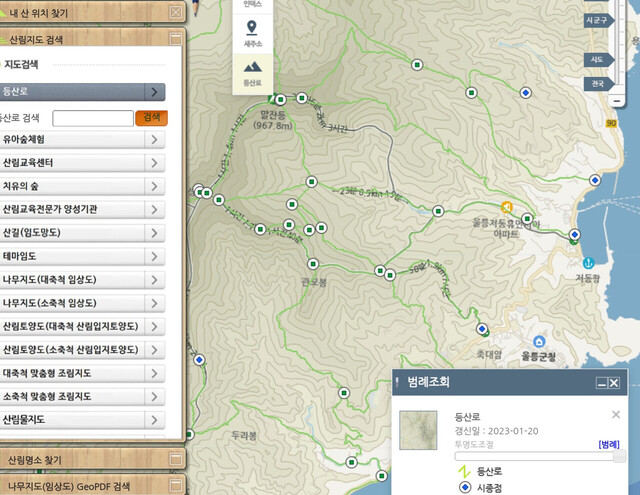640x495 pixels.
Task: Click the [범례] link
Action: [x=609, y=444]
